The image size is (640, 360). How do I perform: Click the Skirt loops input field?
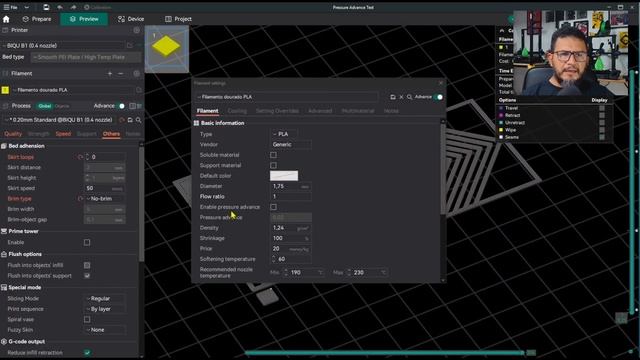(x=104, y=157)
